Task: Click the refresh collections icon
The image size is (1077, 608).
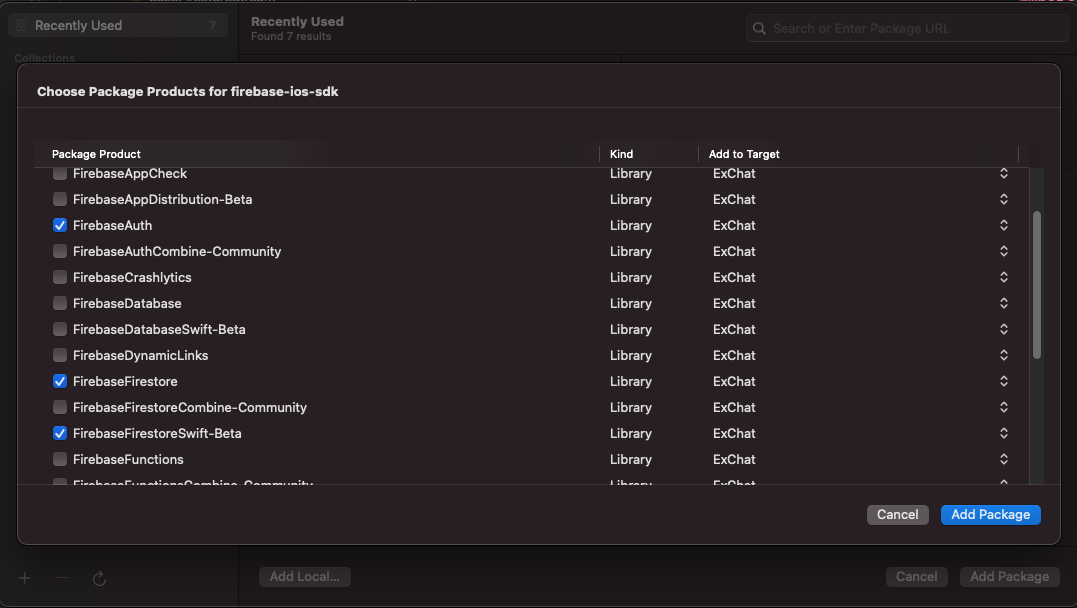Action: [99, 578]
